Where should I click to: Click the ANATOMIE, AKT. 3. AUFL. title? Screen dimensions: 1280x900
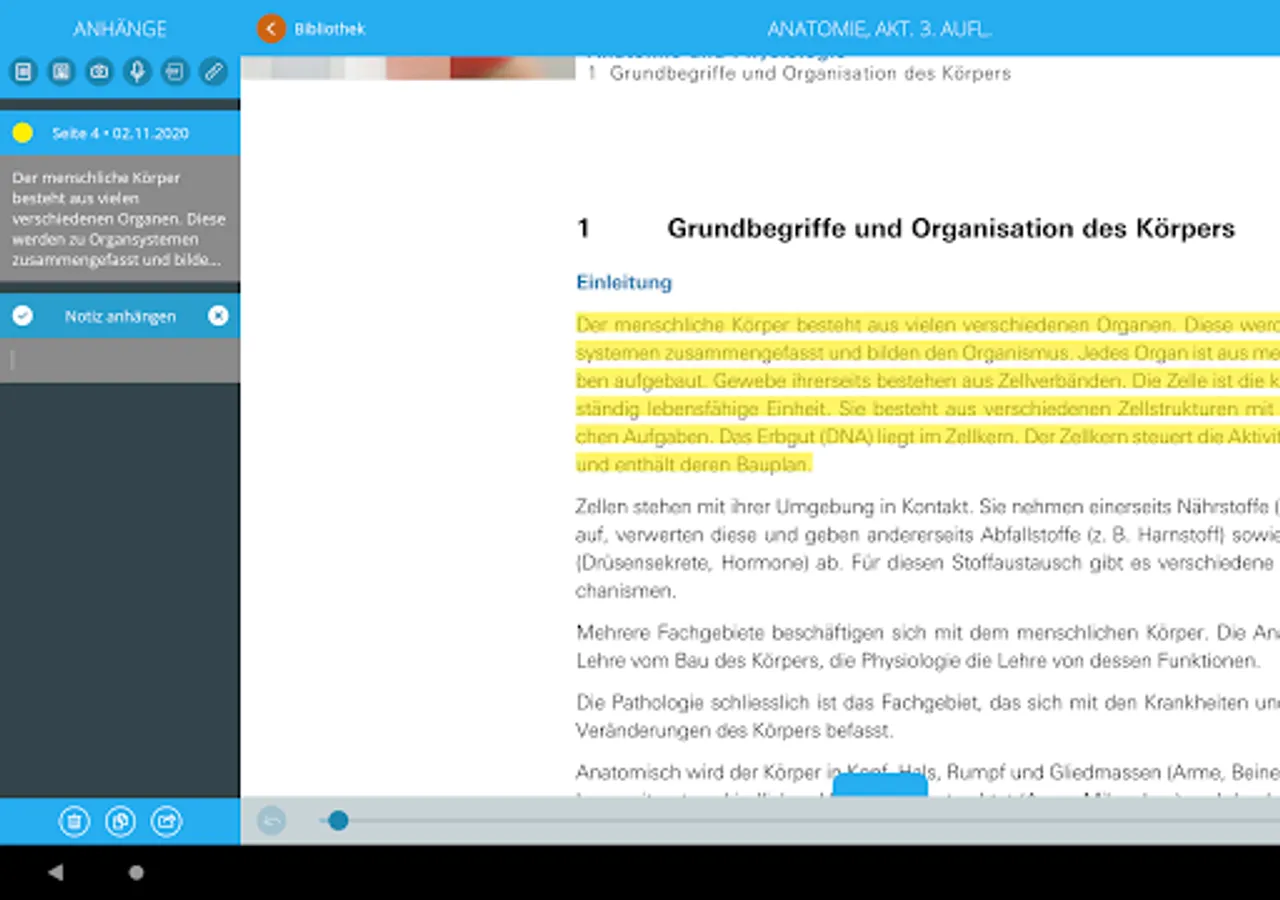click(880, 29)
